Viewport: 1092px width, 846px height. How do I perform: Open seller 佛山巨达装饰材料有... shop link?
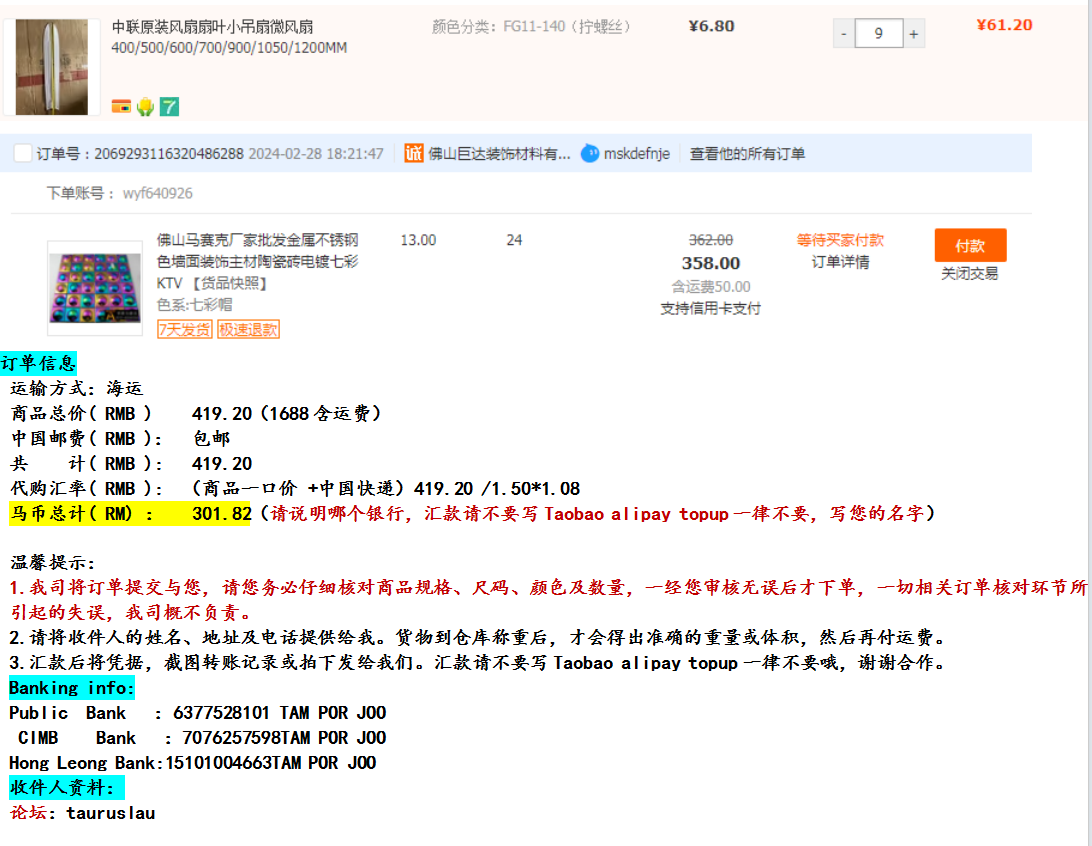[499, 154]
